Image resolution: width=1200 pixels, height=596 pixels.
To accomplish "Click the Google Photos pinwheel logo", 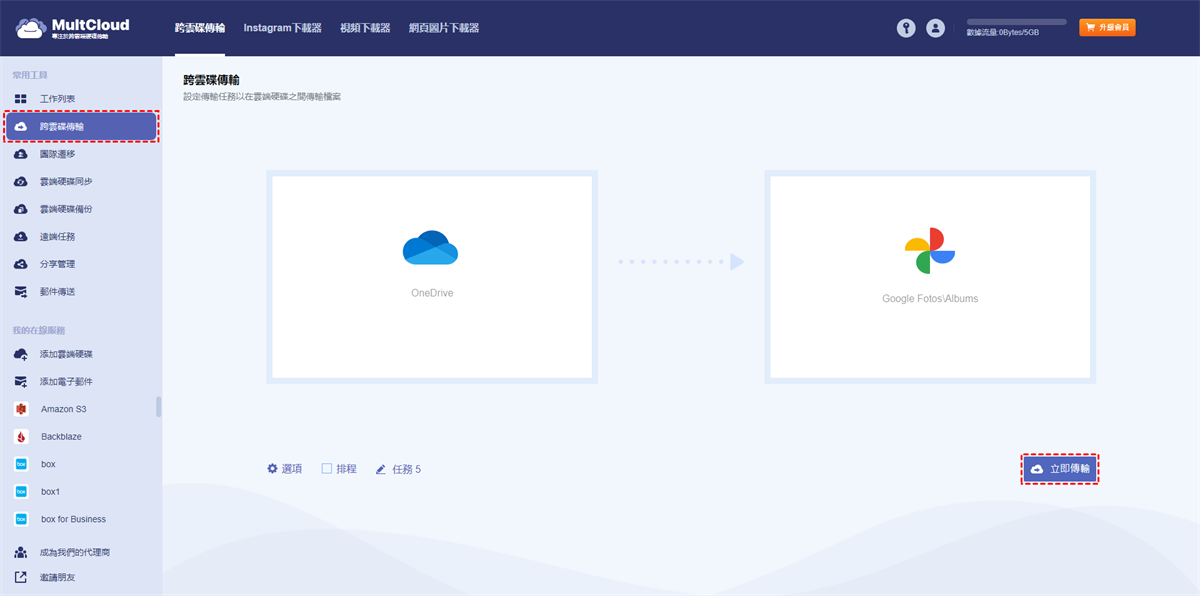I will coord(930,251).
